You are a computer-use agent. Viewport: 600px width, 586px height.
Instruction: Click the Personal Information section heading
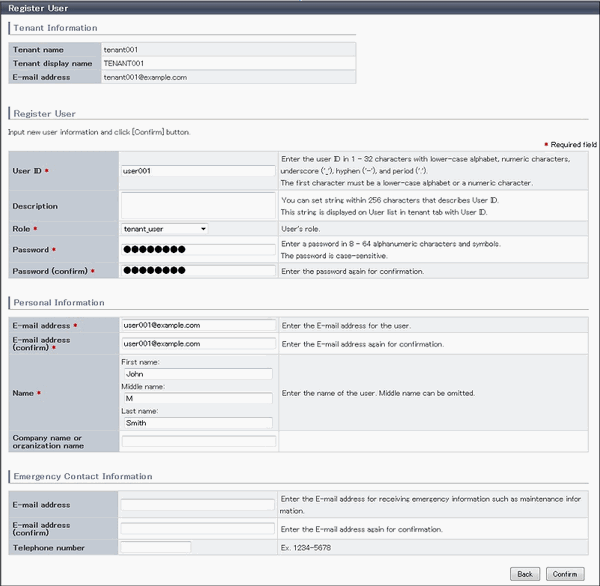59,303
